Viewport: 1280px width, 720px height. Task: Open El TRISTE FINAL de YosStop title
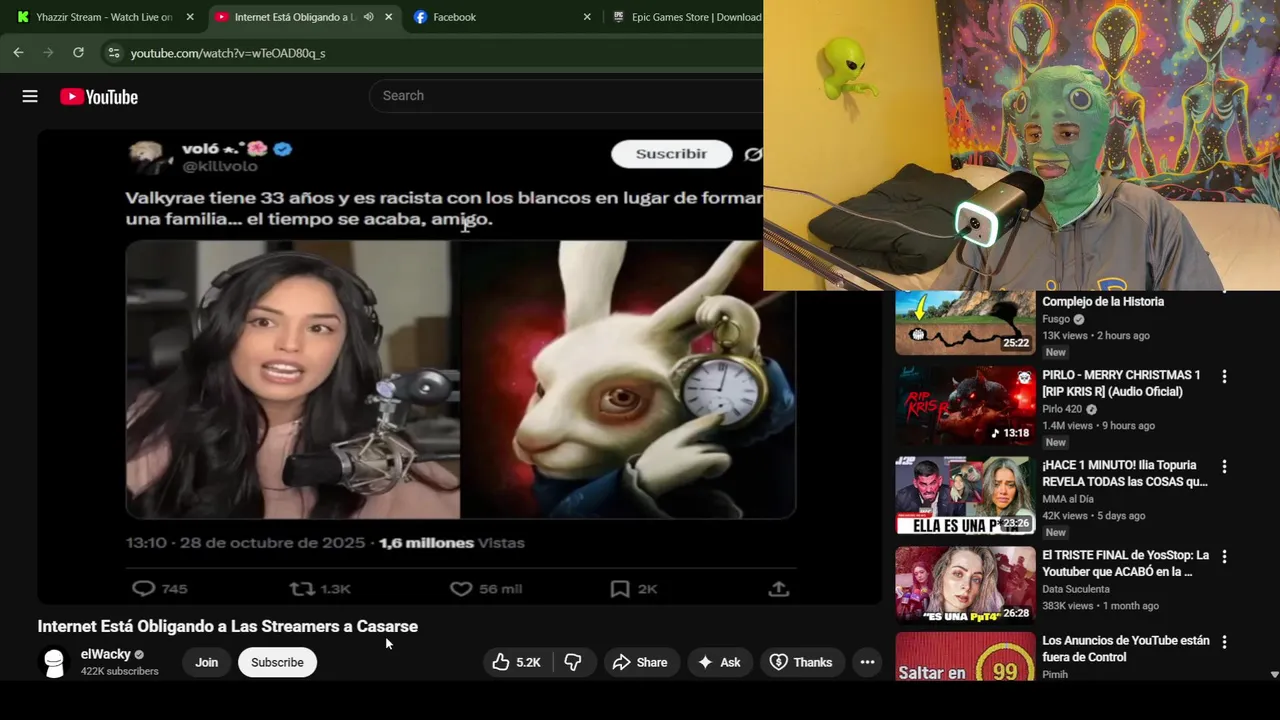(1125, 563)
